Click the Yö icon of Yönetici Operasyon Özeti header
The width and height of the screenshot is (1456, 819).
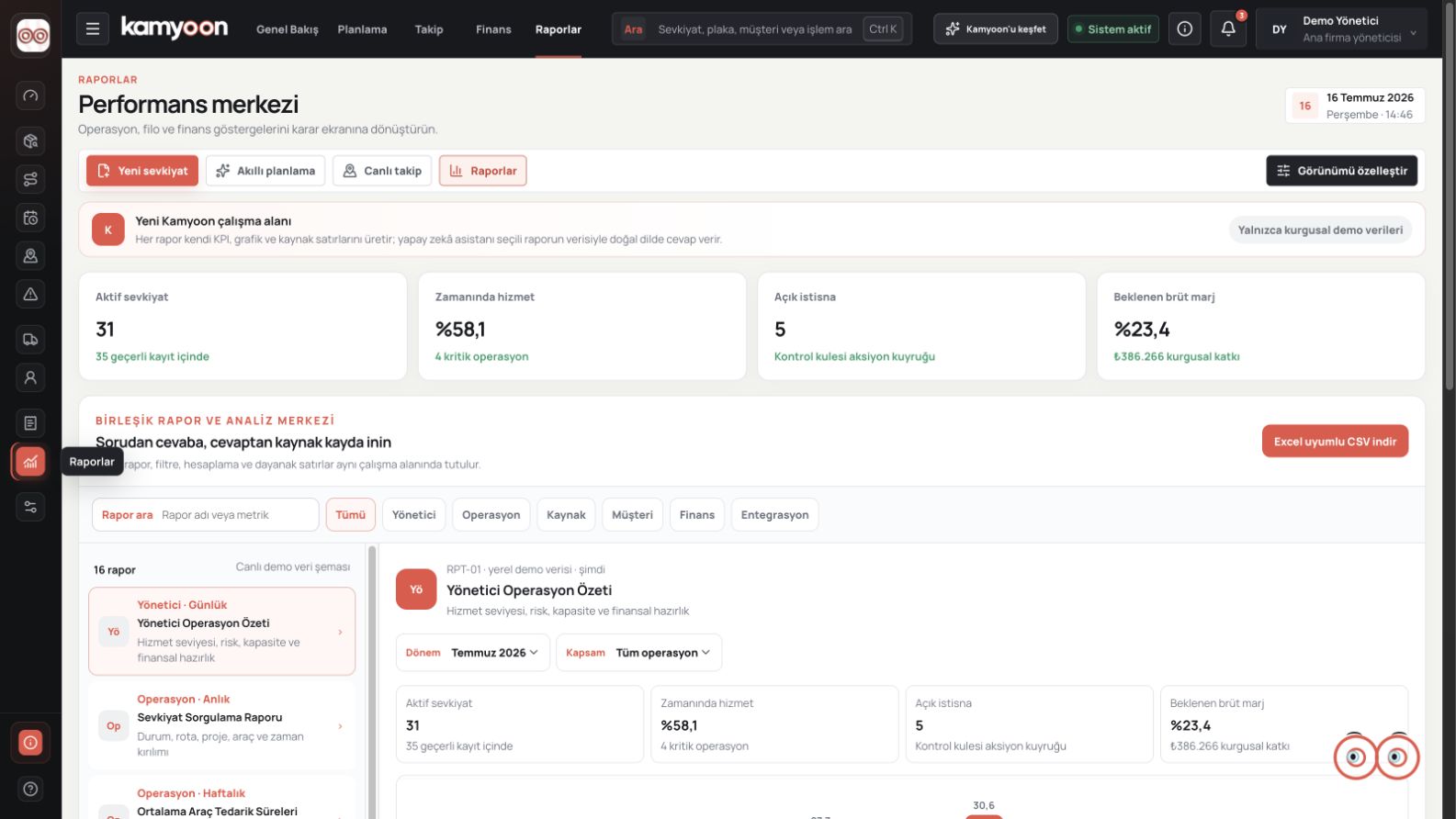tap(416, 589)
